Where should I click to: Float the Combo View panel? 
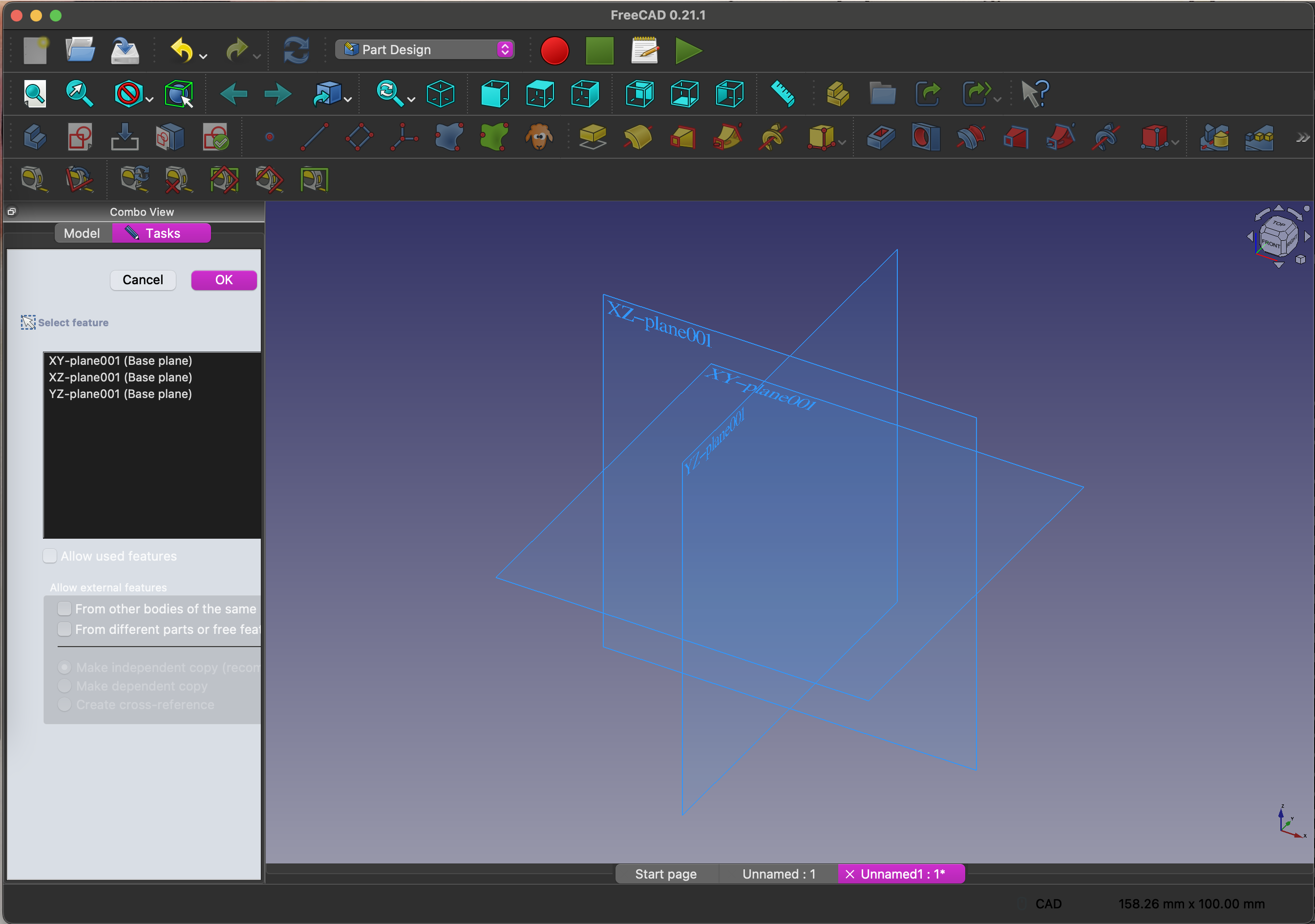pyautogui.click(x=11, y=212)
